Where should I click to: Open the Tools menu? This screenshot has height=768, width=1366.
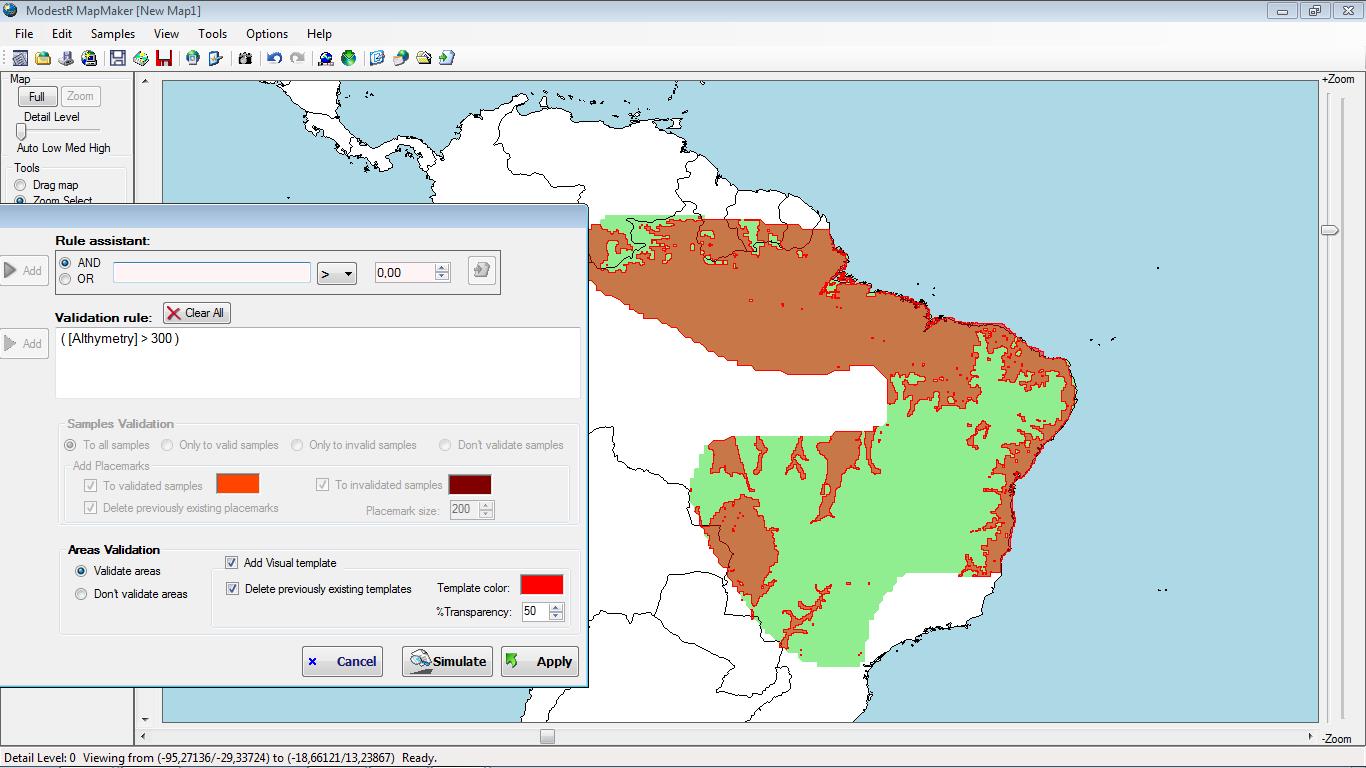[x=212, y=33]
